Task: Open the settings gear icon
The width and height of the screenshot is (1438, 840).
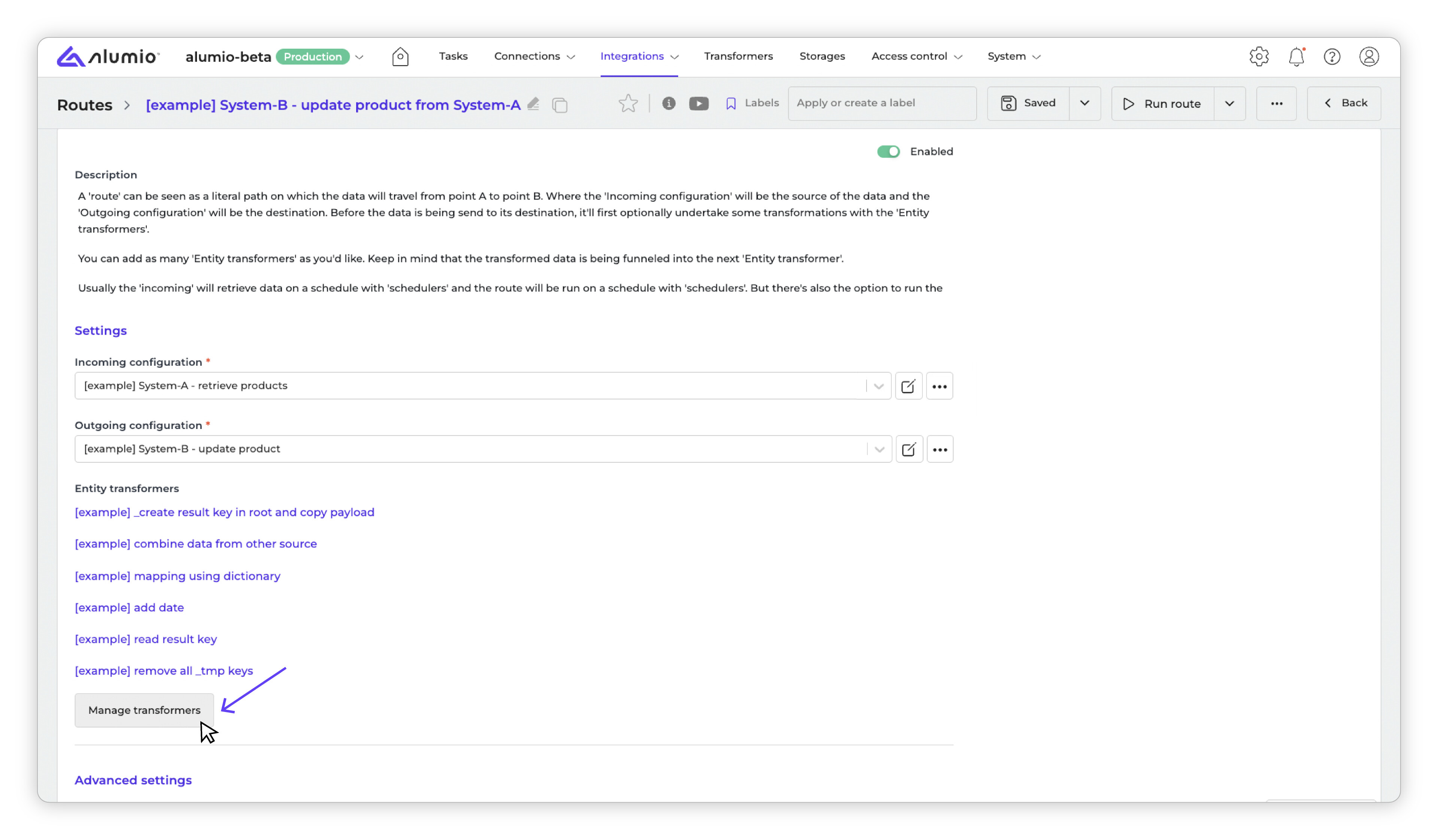Action: click(x=1259, y=57)
